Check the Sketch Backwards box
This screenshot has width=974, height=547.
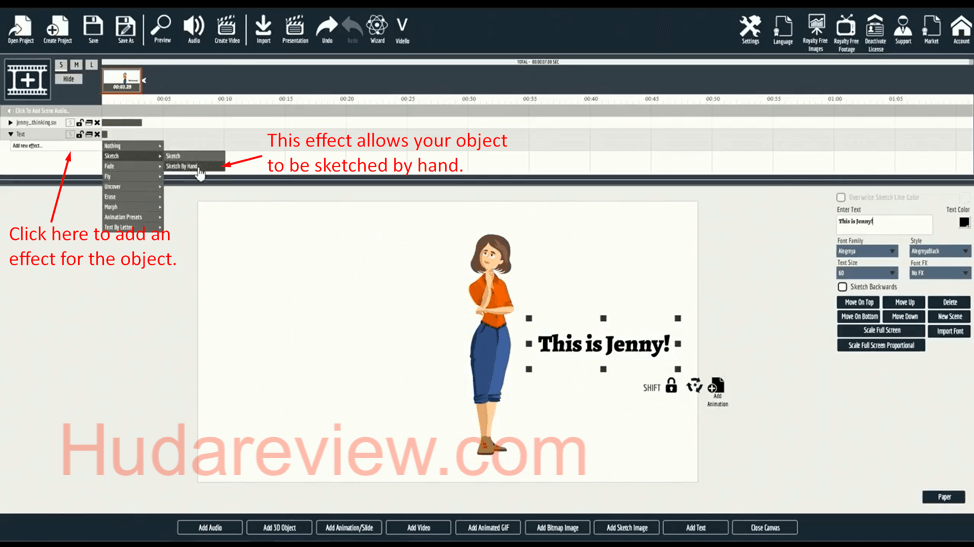coord(842,287)
